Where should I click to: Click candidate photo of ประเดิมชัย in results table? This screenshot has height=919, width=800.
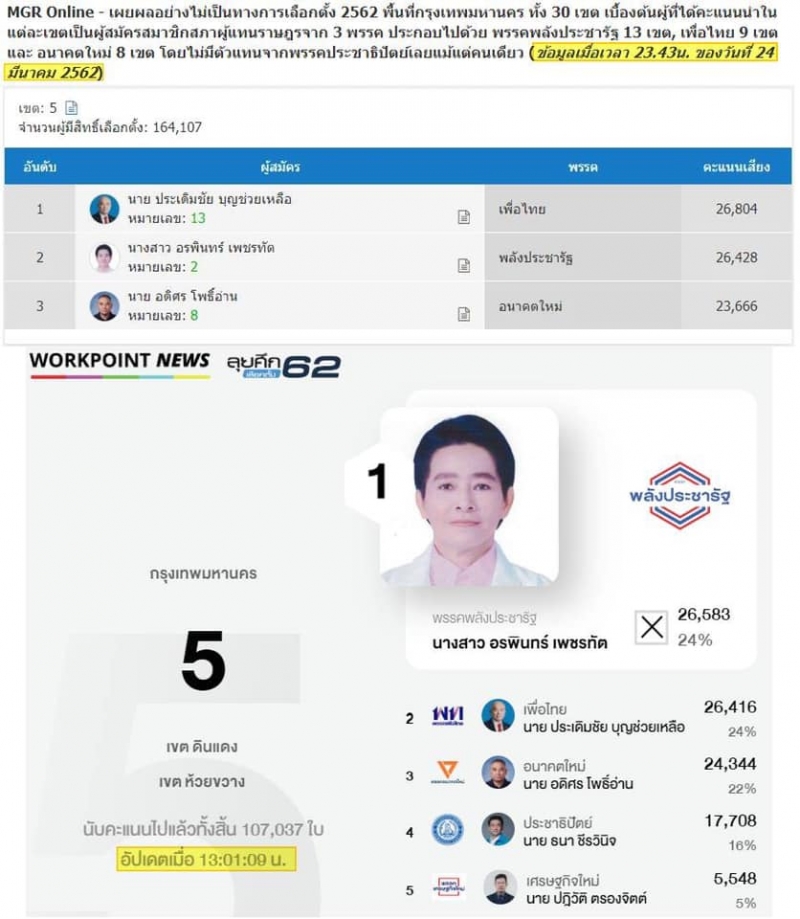[x=104, y=209]
